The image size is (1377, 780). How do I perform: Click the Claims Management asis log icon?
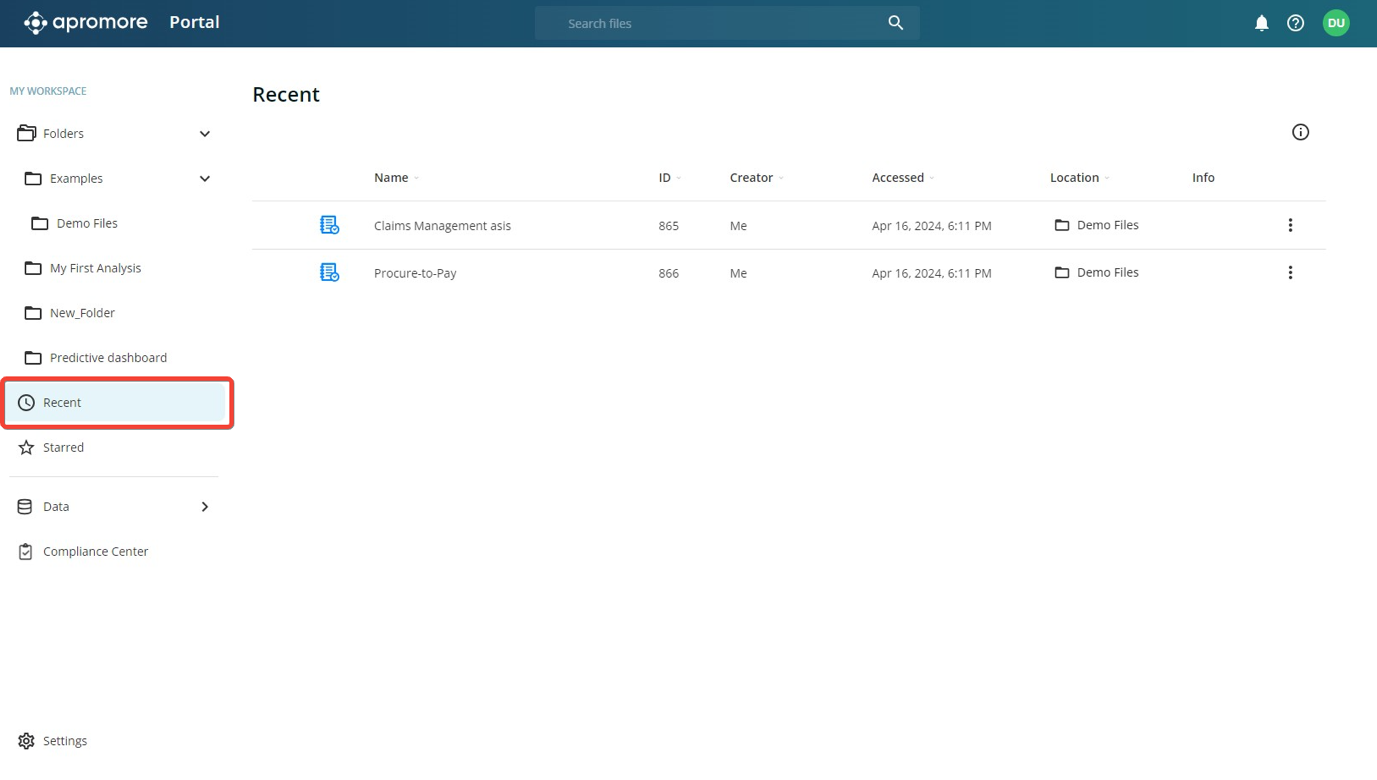pyautogui.click(x=329, y=225)
